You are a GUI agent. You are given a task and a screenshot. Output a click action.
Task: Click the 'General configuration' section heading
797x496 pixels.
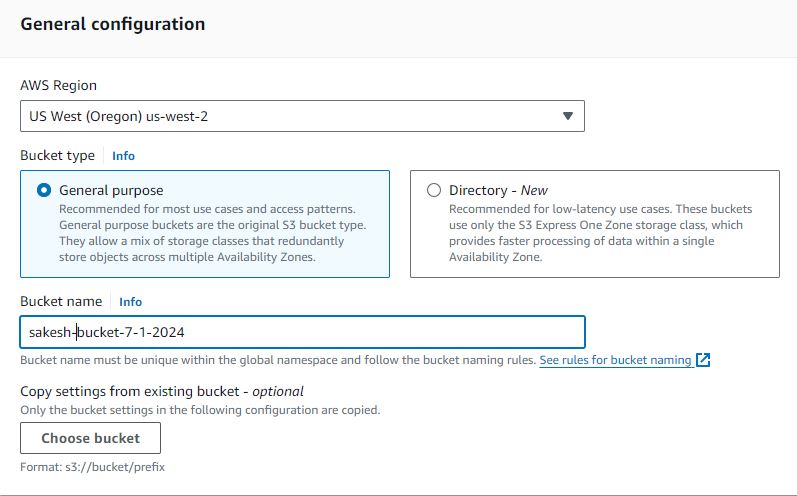pos(113,24)
